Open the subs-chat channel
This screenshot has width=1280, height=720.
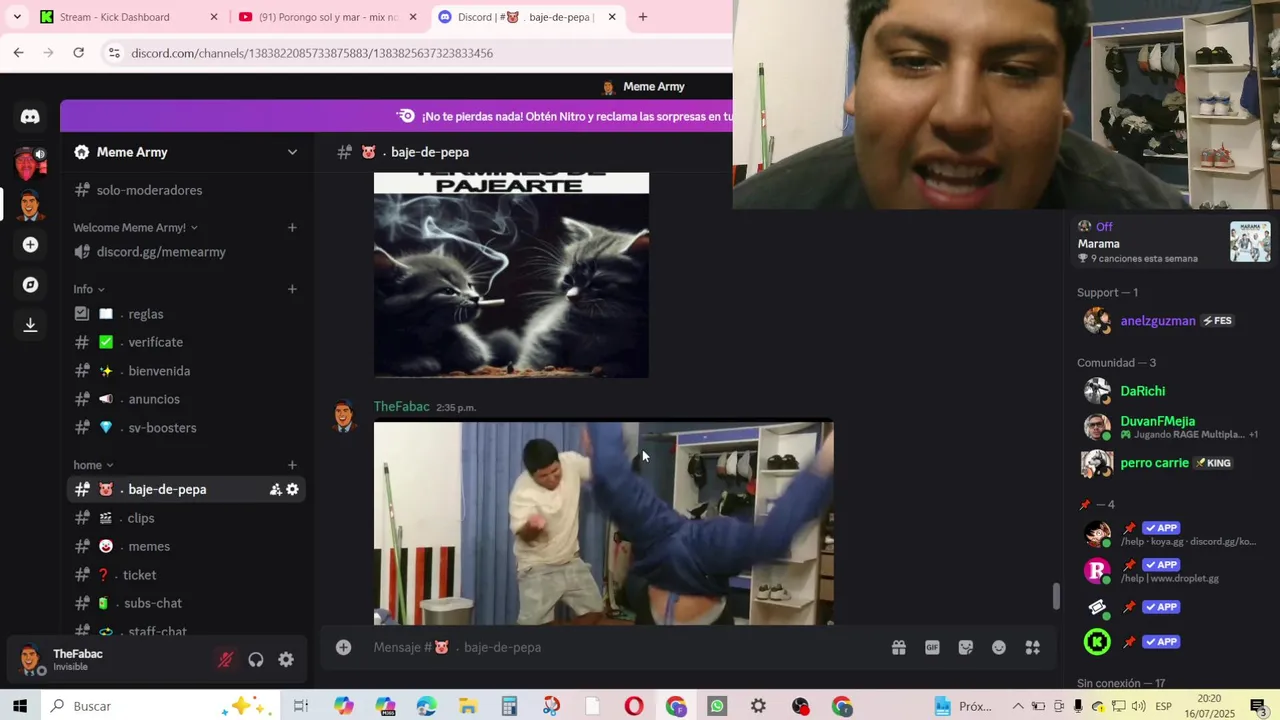(x=187, y=604)
